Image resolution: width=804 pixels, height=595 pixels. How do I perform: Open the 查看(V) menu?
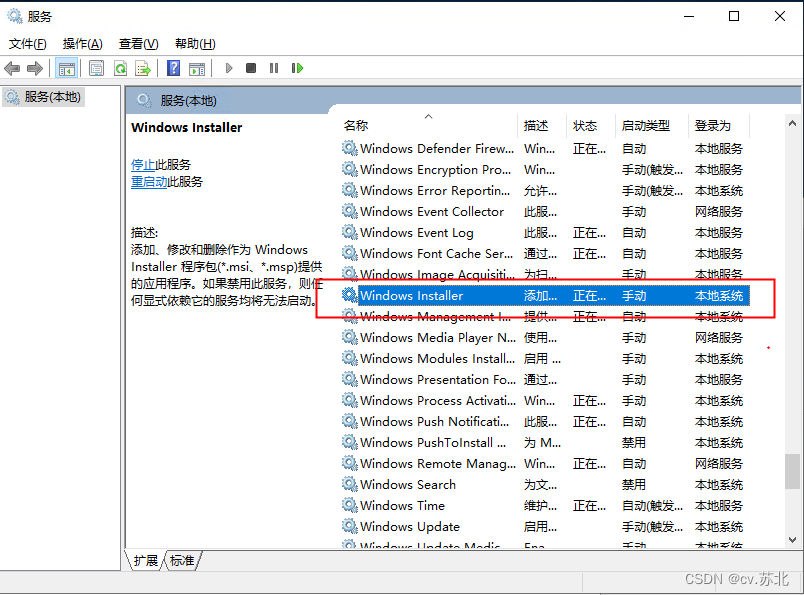(138, 44)
